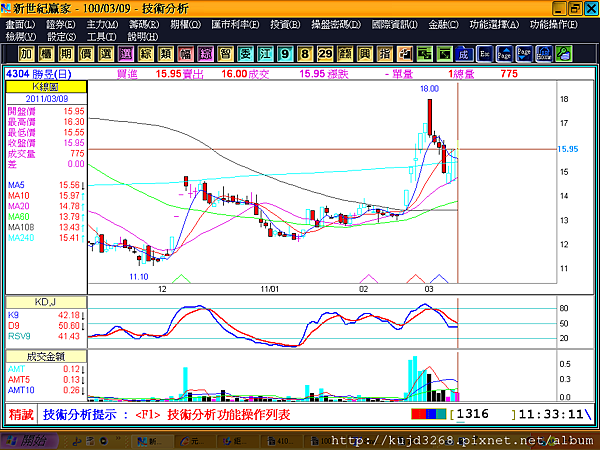Viewport: 600px width, 450px height.
Task: Open the 匯市利率(F) menu
Action: click(235, 24)
